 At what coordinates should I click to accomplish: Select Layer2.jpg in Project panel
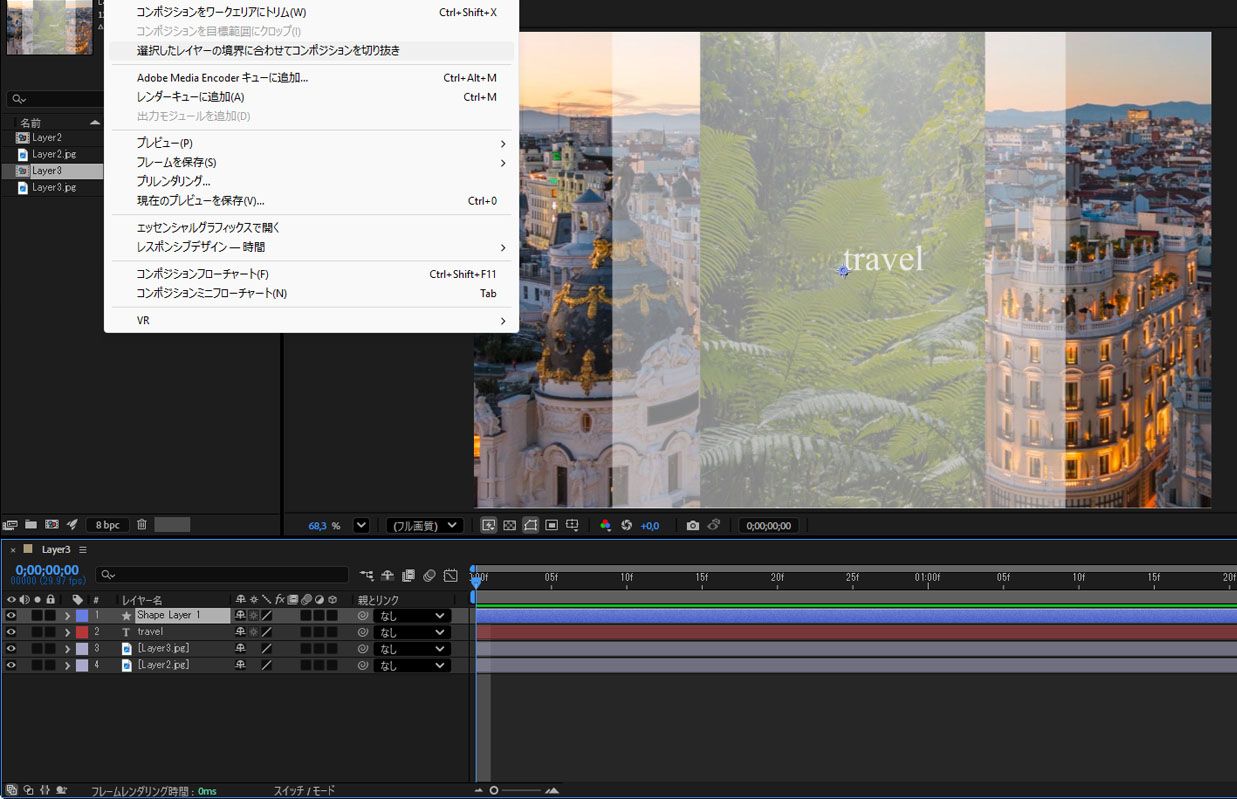[54, 154]
